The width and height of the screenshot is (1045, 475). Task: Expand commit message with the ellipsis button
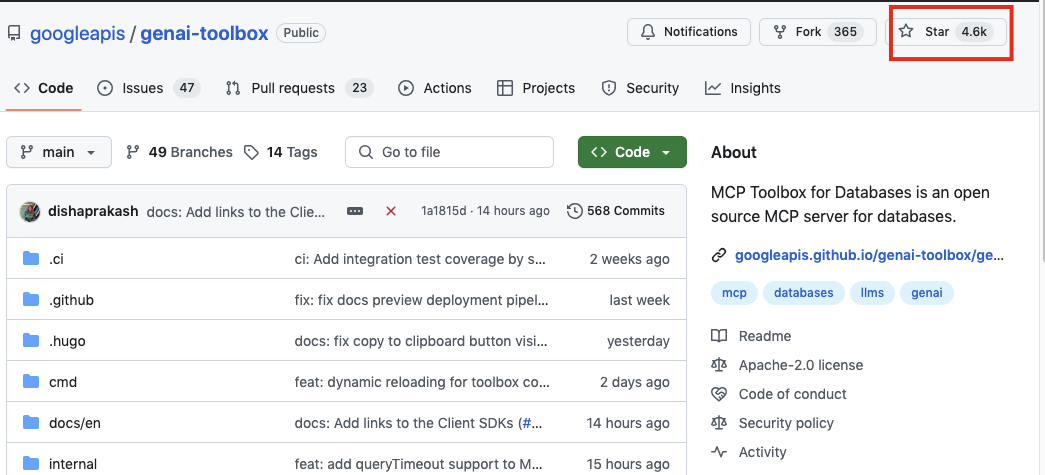pyautogui.click(x=355, y=211)
